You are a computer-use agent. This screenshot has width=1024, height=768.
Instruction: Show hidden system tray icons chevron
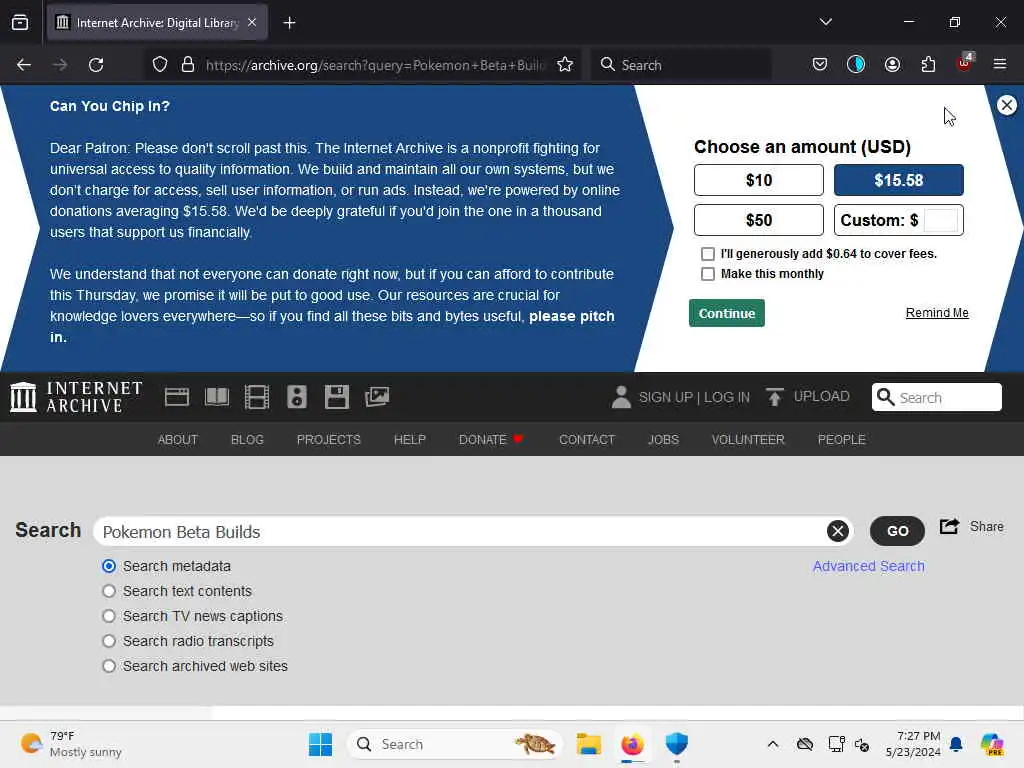click(773, 744)
